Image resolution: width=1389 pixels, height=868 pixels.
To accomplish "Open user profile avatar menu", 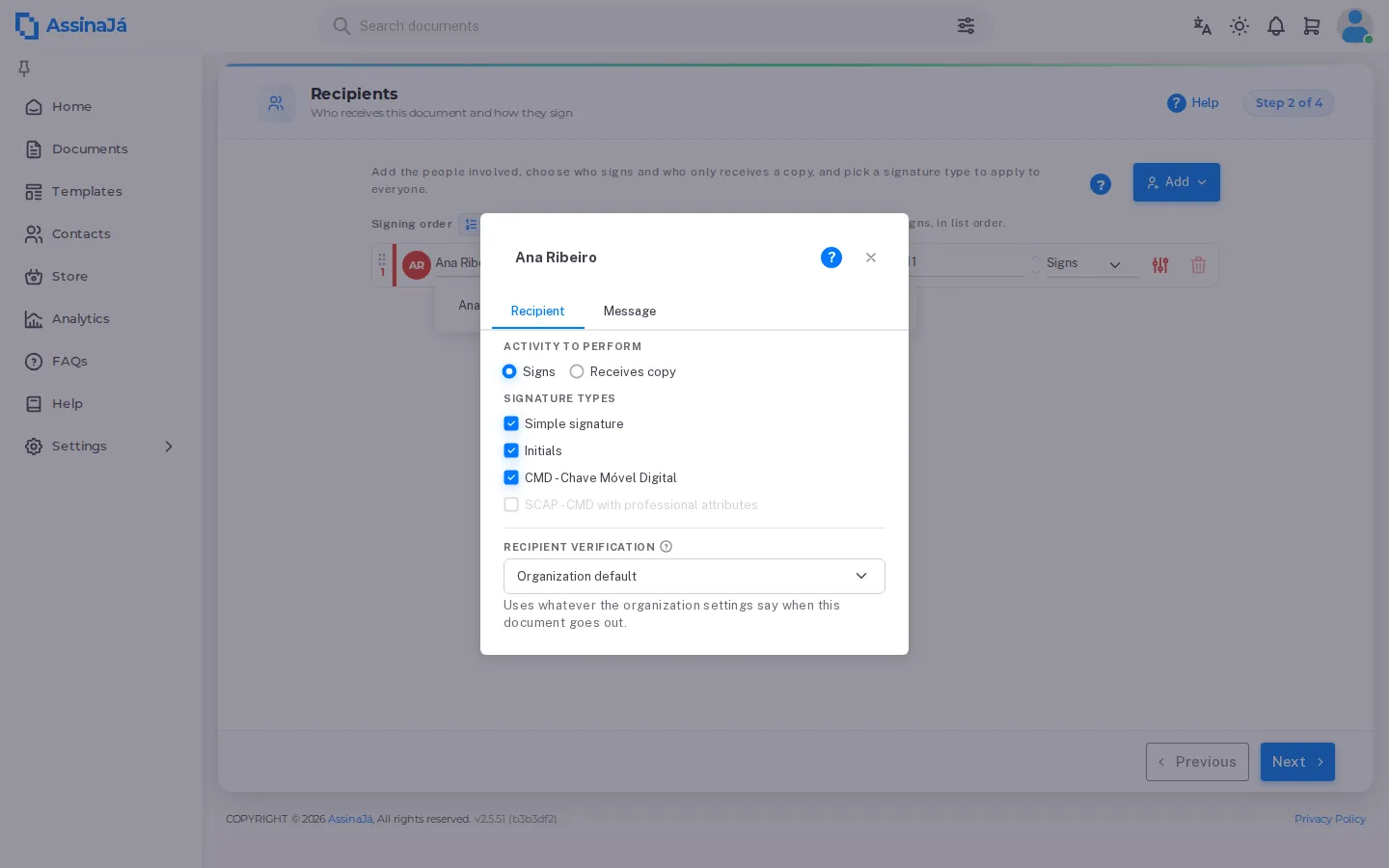I will click(x=1354, y=26).
